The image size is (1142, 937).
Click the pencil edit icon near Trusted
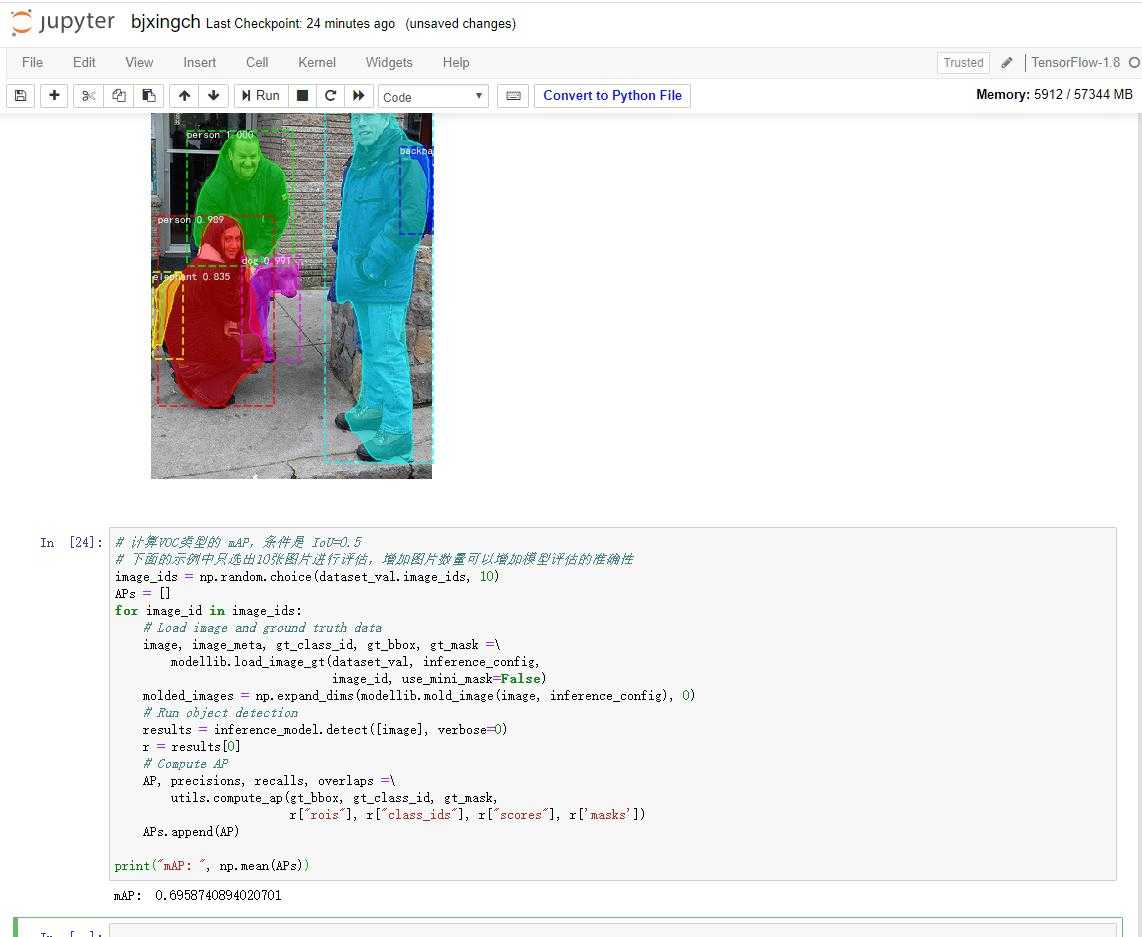[1007, 63]
